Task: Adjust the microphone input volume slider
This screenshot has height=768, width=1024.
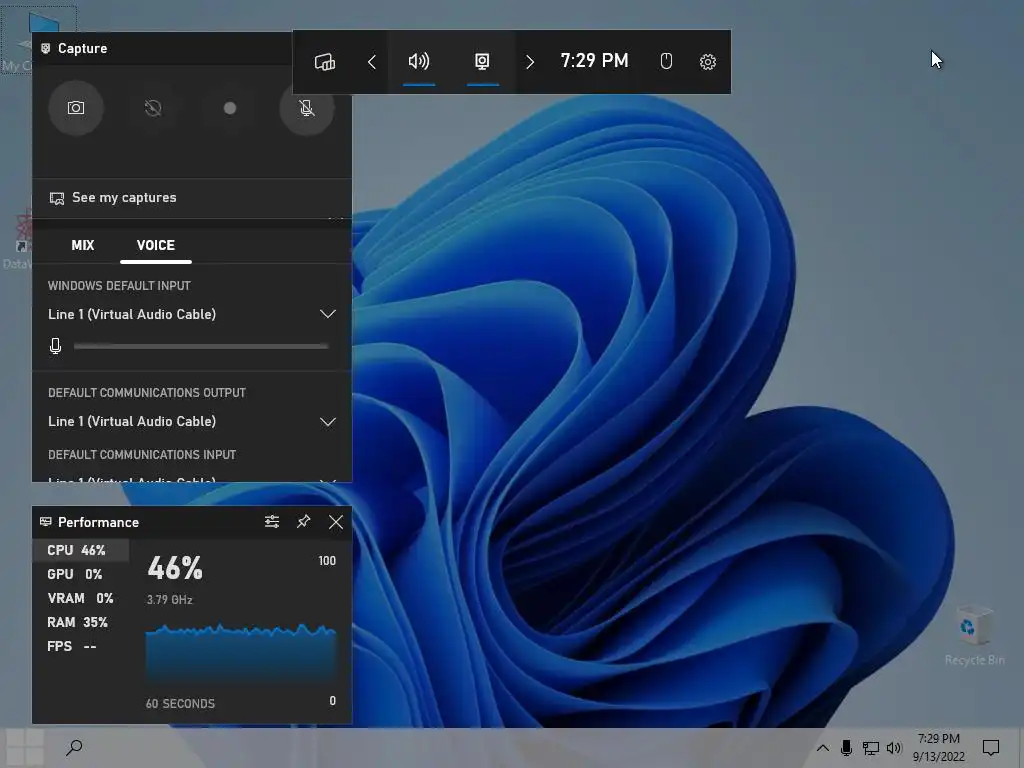Action: 201,346
